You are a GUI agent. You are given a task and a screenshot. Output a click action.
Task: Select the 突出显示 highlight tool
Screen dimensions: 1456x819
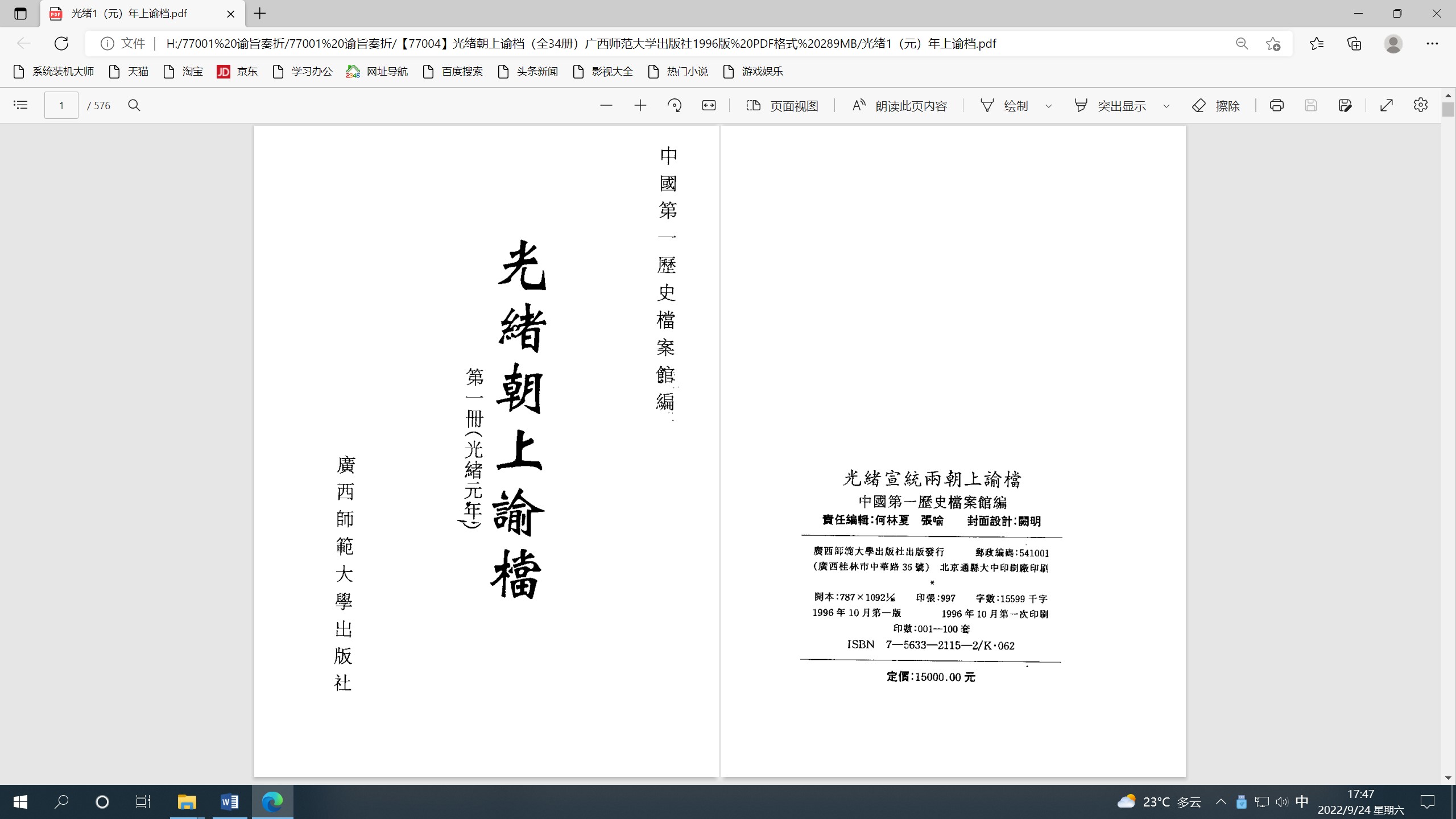(1110, 105)
